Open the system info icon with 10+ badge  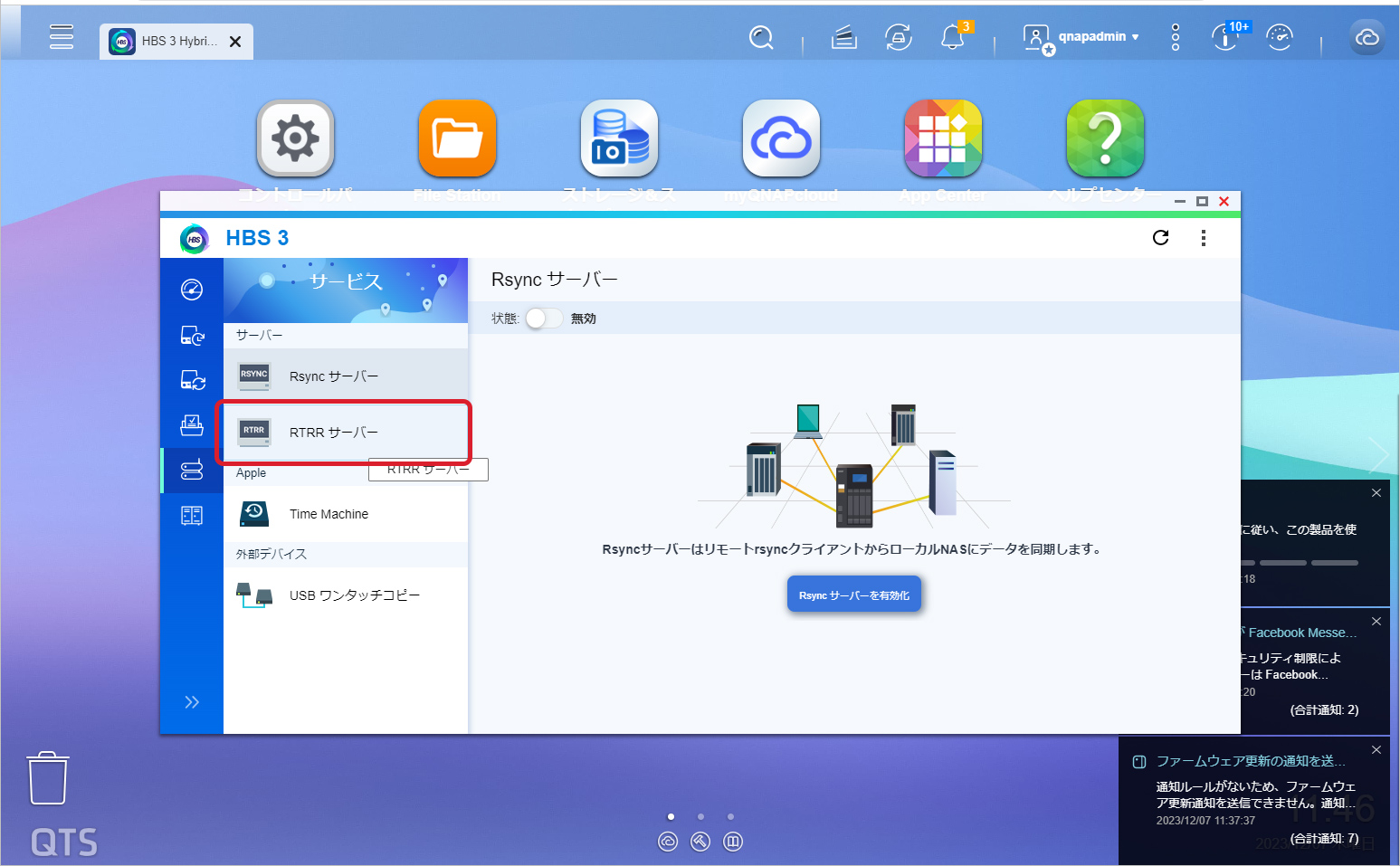coord(1225,38)
